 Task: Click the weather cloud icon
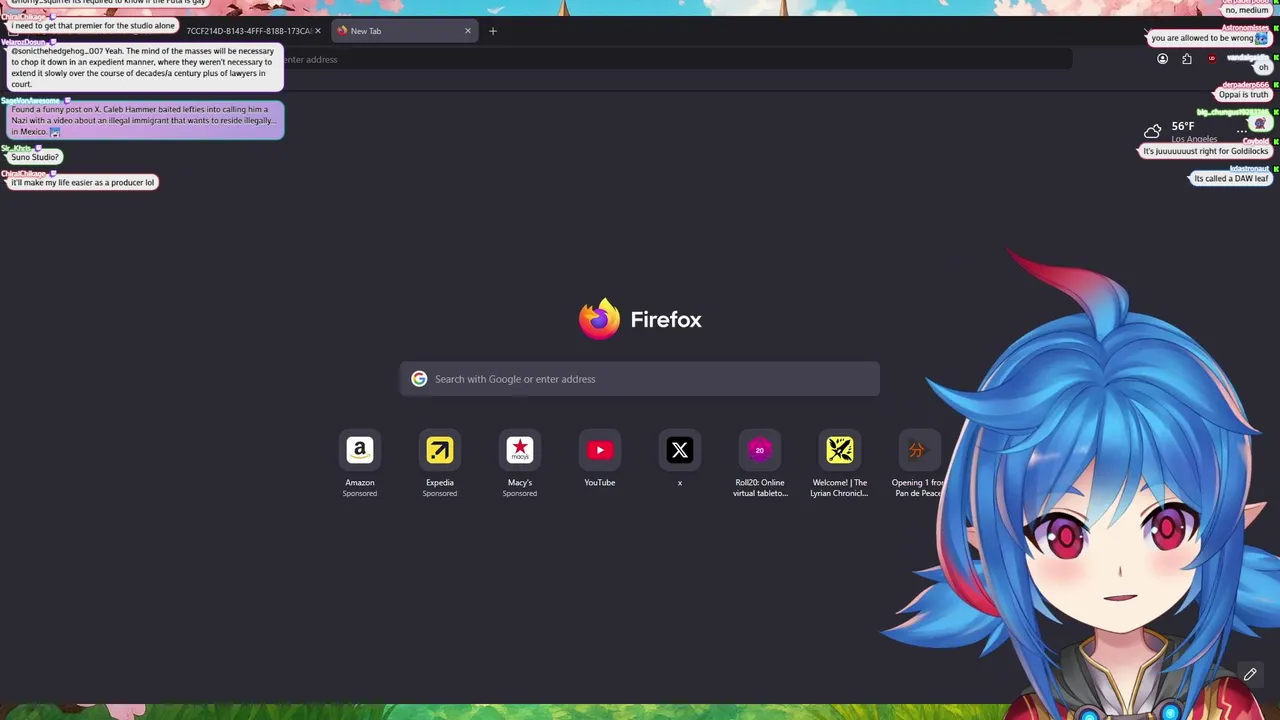pyautogui.click(x=1153, y=130)
